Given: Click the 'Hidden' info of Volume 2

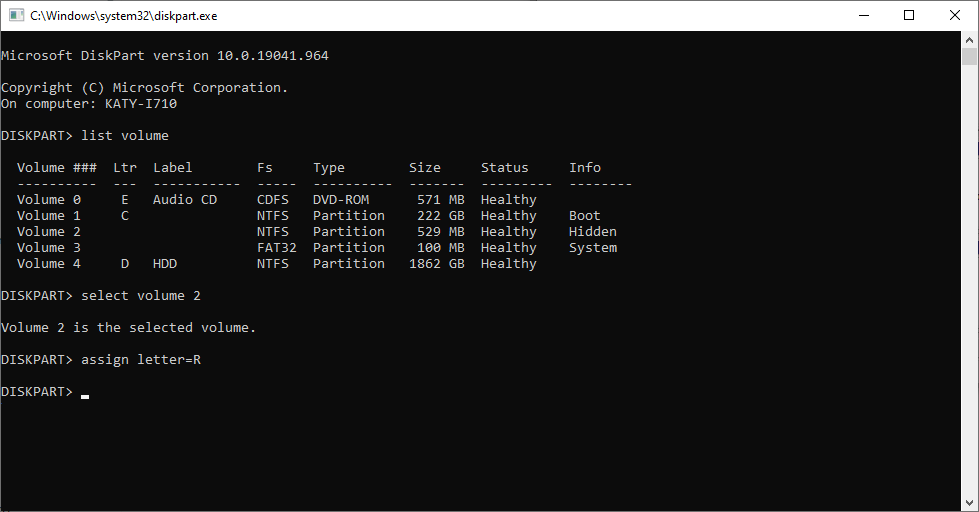Looking at the screenshot, I should click(x=593, y=232).
